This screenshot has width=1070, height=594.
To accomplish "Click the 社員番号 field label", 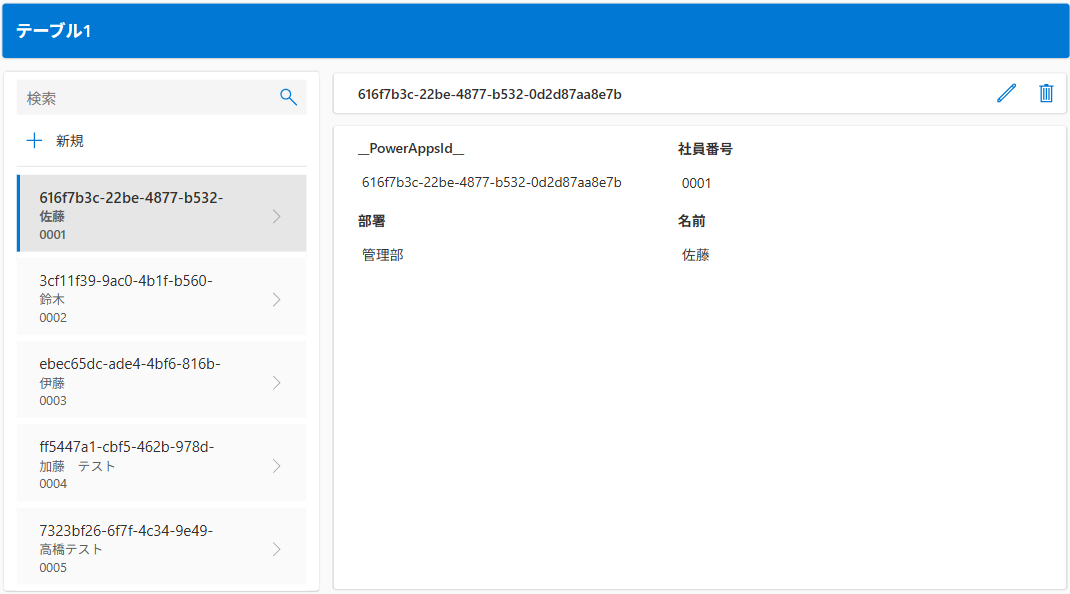I will pos(705,149).
